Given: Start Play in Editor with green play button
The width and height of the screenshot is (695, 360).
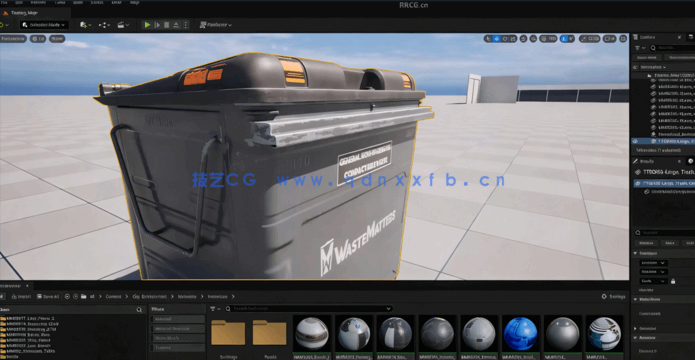Looking at the screenshot, I should [x=148, y=25].
